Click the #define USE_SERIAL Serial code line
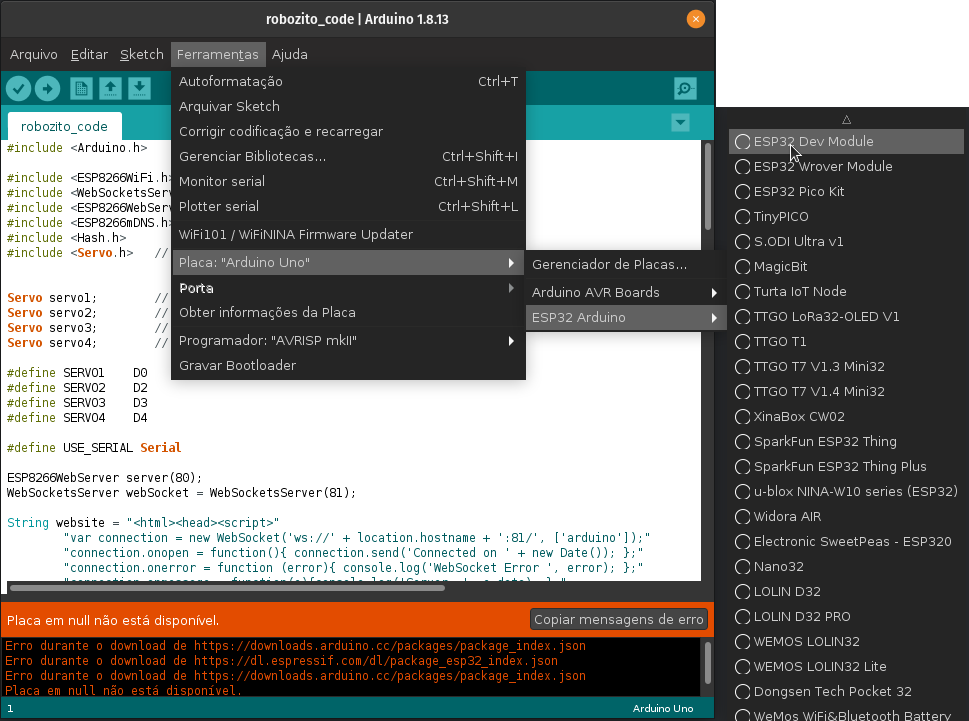Screen dimensions: 969x721 click(x=94, y=448)
